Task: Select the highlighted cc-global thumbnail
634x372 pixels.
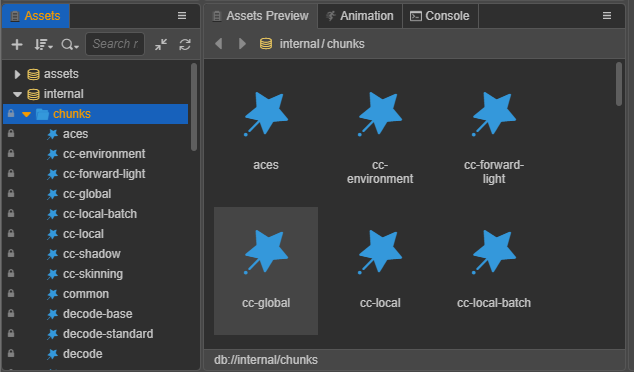Action: point(266,271)
